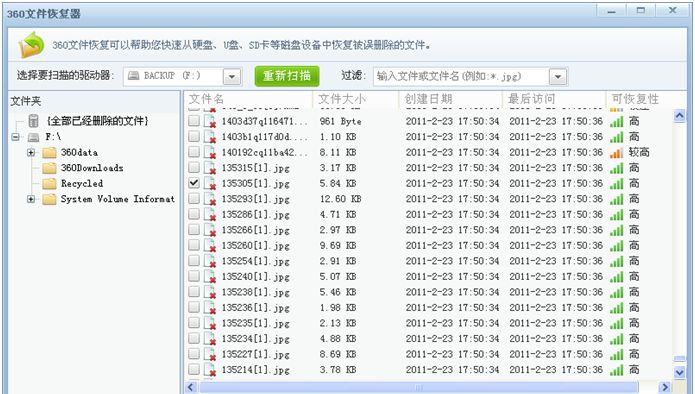The height and width of the screenshot is (394, 695).
Task: Click deleted file icon for 135293[1].jpg
Action: [x=210, y=199]
